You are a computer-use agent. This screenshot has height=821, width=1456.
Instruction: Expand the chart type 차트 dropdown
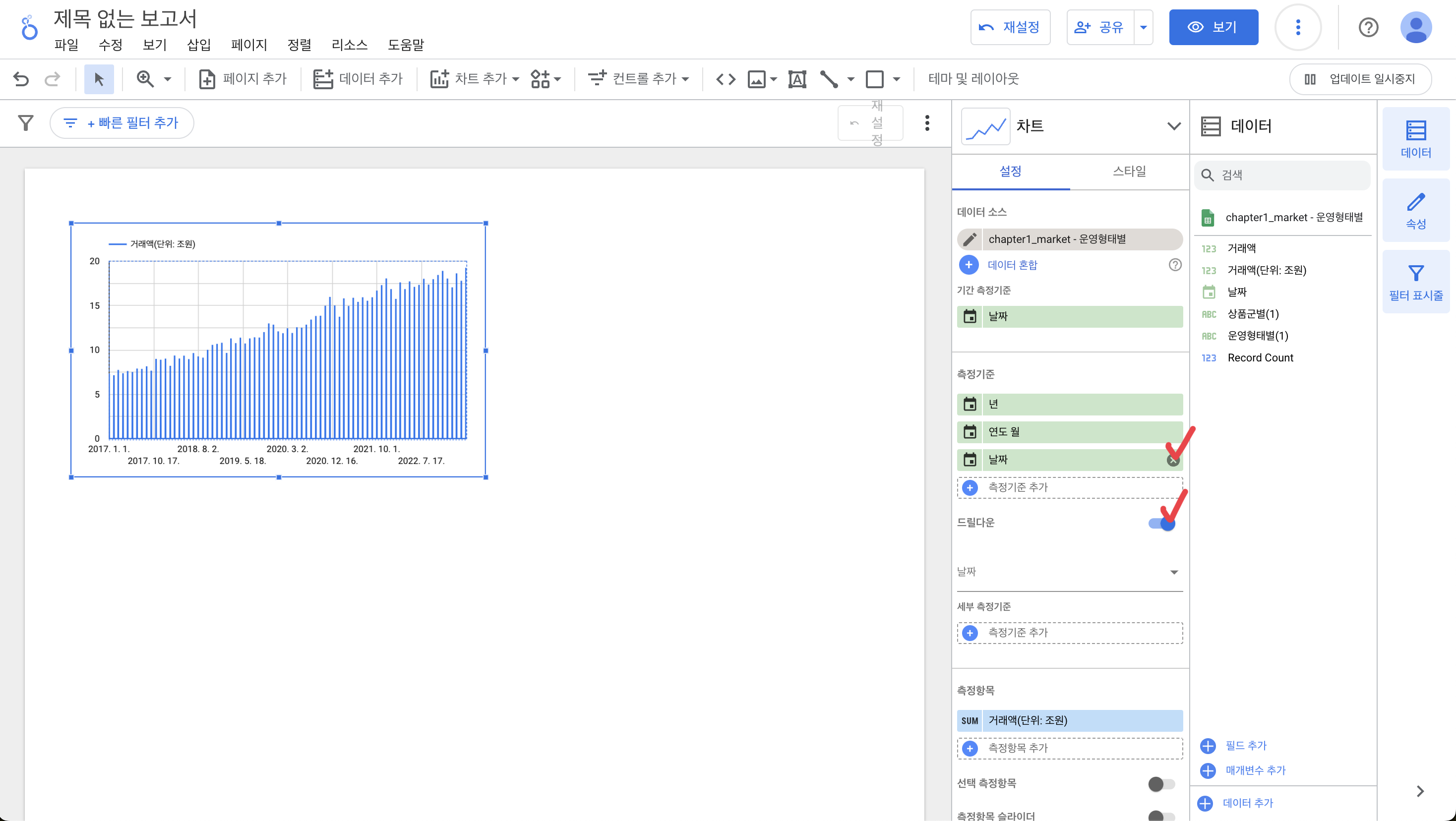pyautogui.click(x=1173, y=126)
